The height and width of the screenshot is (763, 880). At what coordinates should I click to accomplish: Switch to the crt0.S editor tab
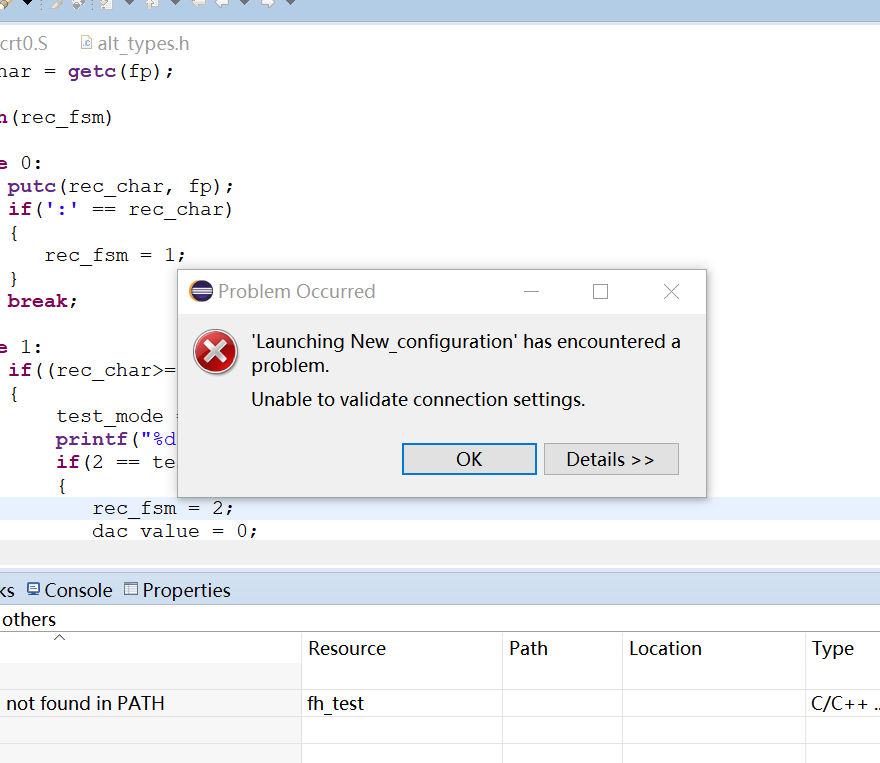24,44
